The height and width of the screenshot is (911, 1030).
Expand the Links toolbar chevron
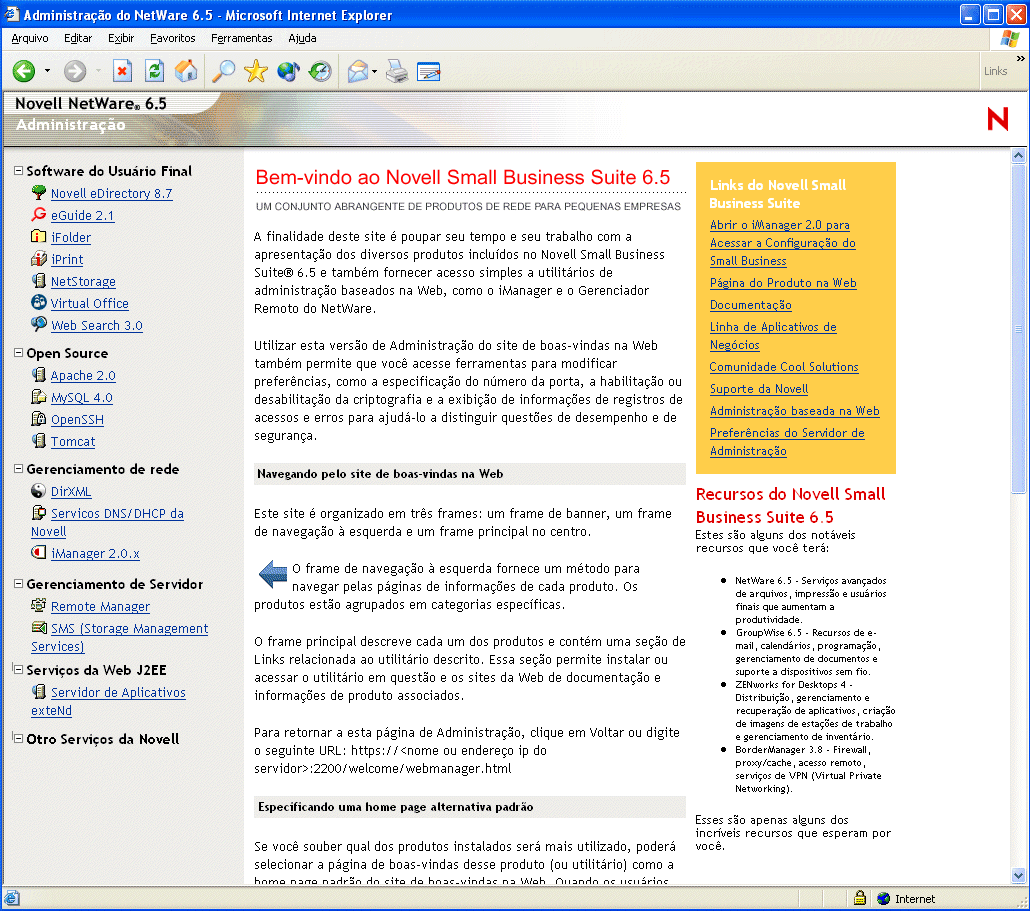click(x=1020, y=58)
